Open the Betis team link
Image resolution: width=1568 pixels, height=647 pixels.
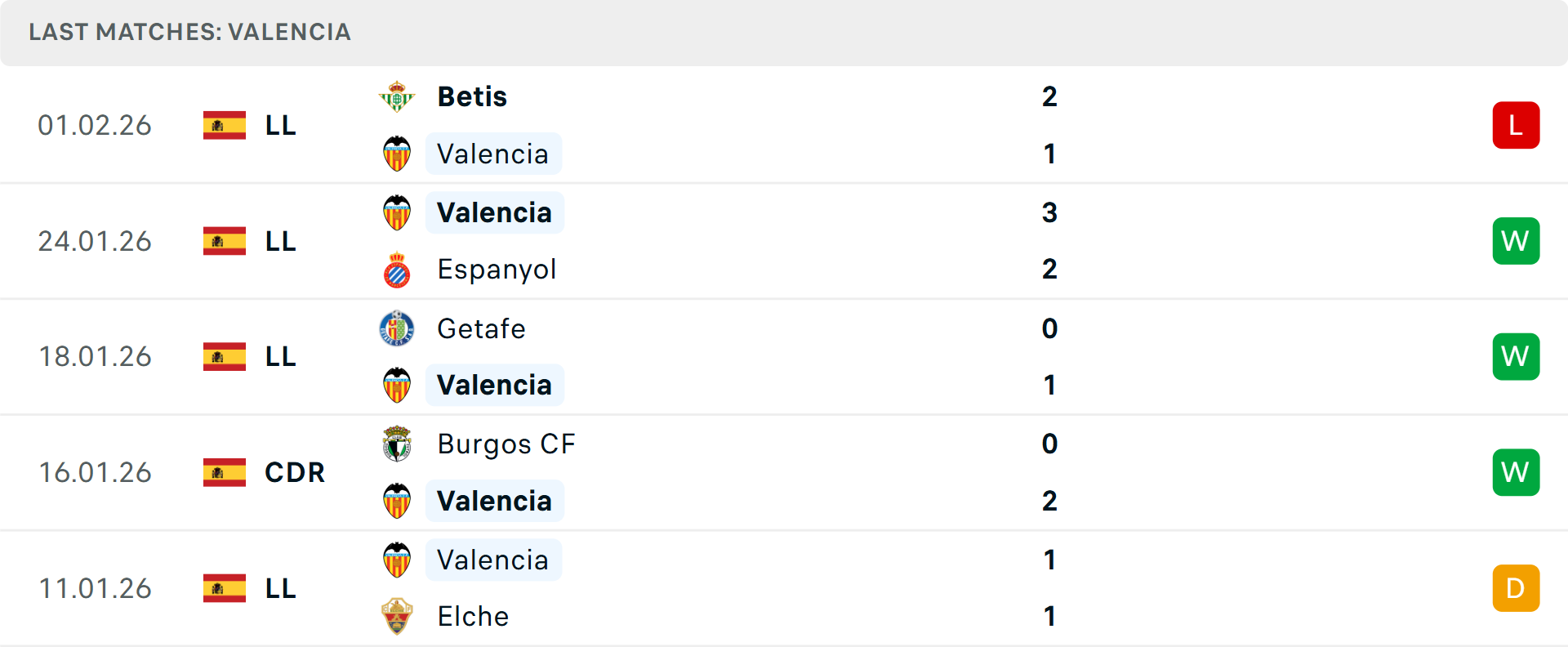tap(472, 97)
